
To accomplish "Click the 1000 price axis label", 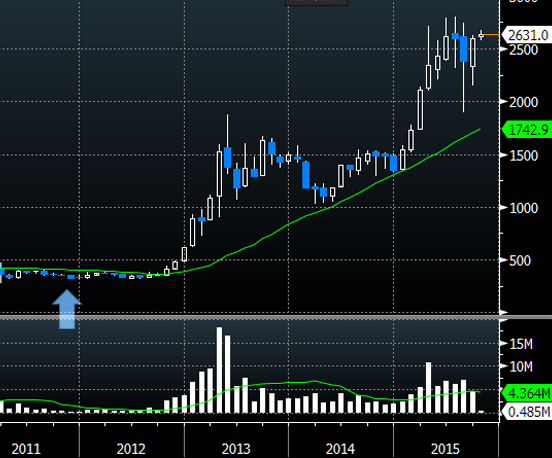I will pos(524,208).
